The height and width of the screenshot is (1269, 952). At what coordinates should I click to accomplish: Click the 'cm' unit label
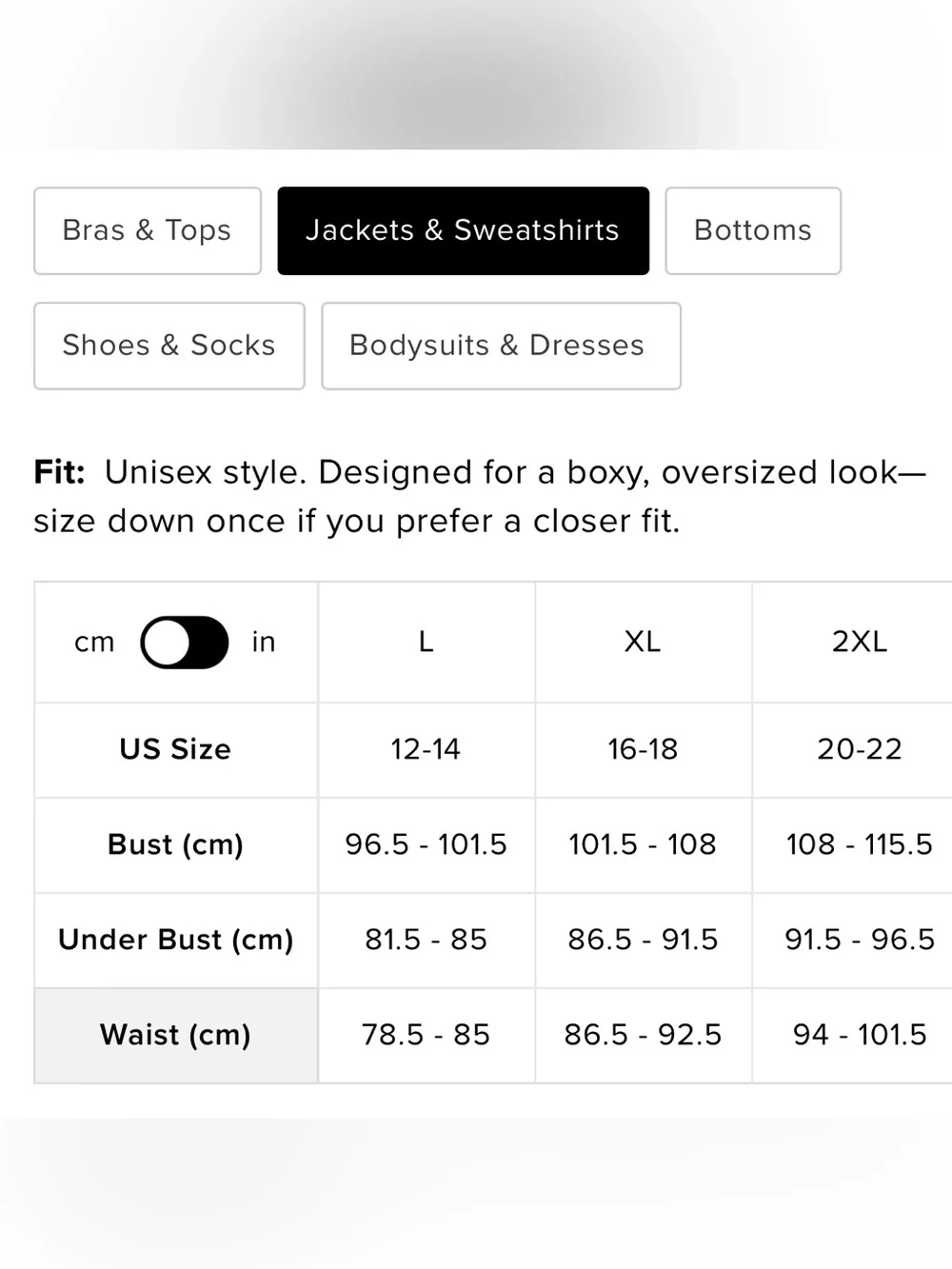tap(94, 643)
